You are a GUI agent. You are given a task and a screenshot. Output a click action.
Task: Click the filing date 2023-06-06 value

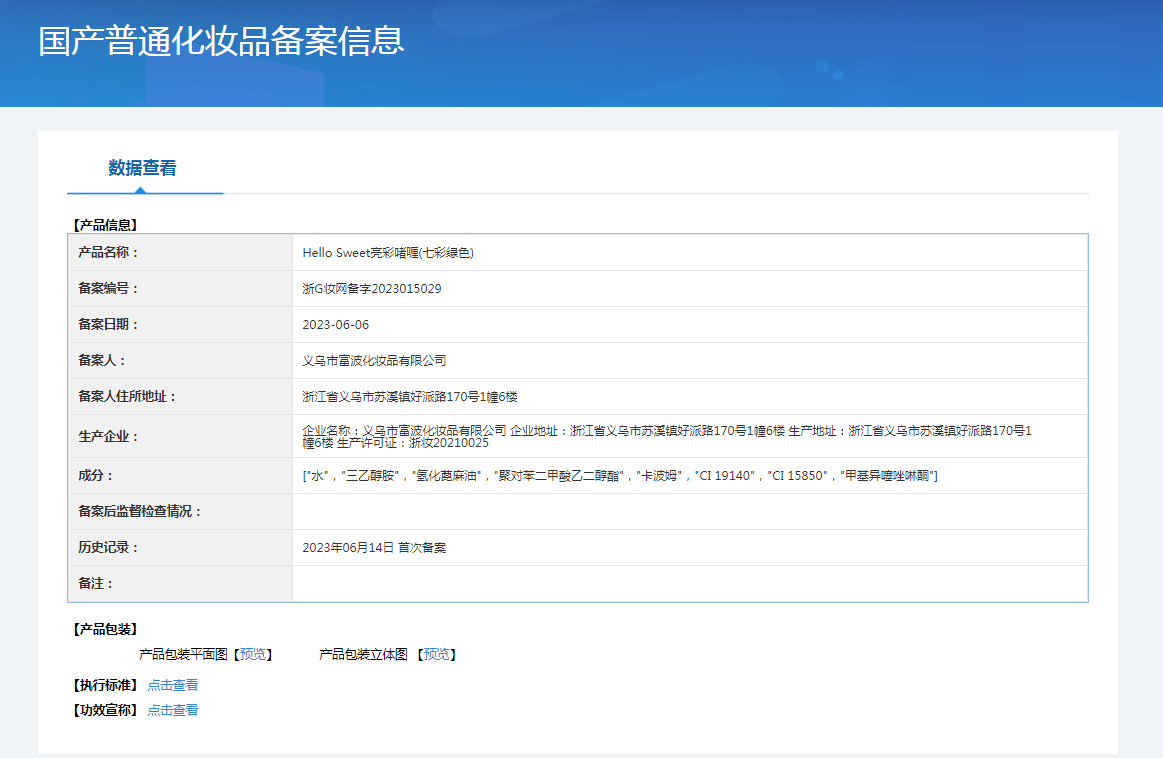[335, 325]
